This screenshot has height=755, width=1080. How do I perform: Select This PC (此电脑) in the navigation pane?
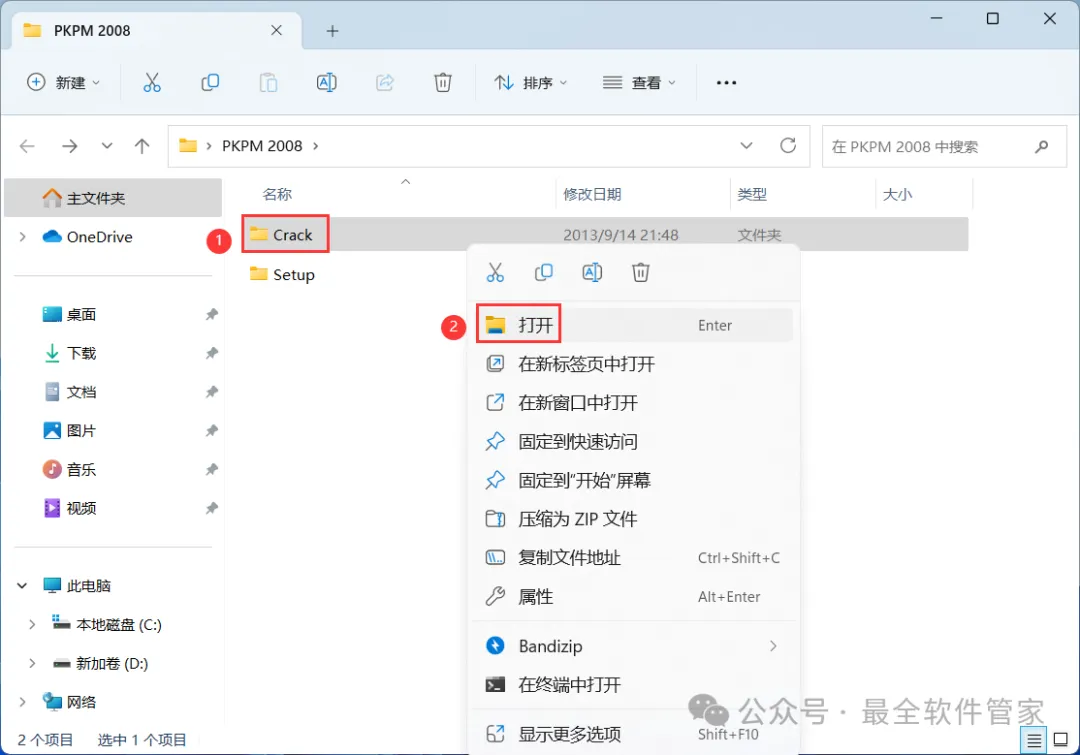(88, 586)
